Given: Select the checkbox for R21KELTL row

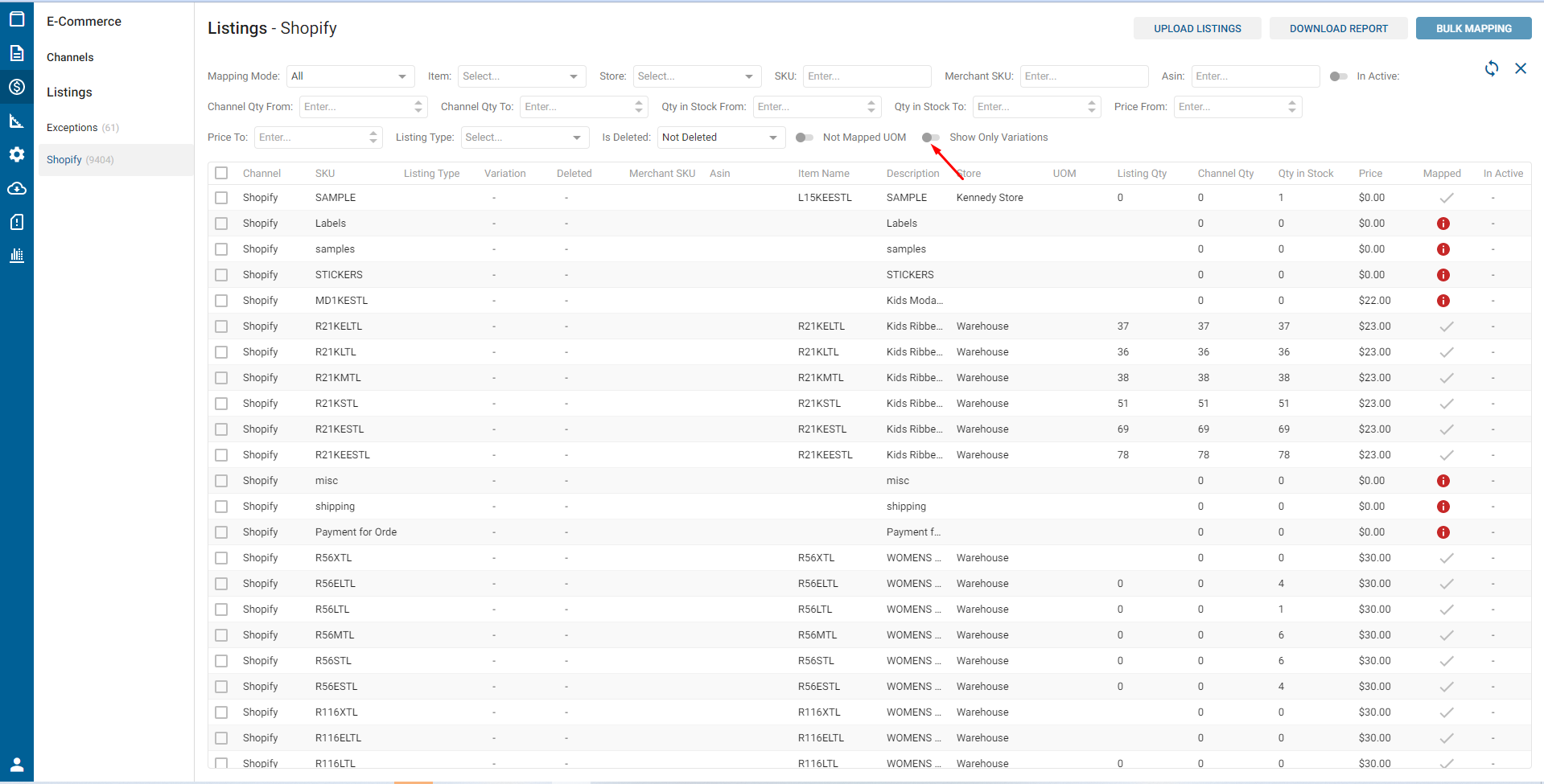Looking at the screenshot, I should [x=221, y=326].
